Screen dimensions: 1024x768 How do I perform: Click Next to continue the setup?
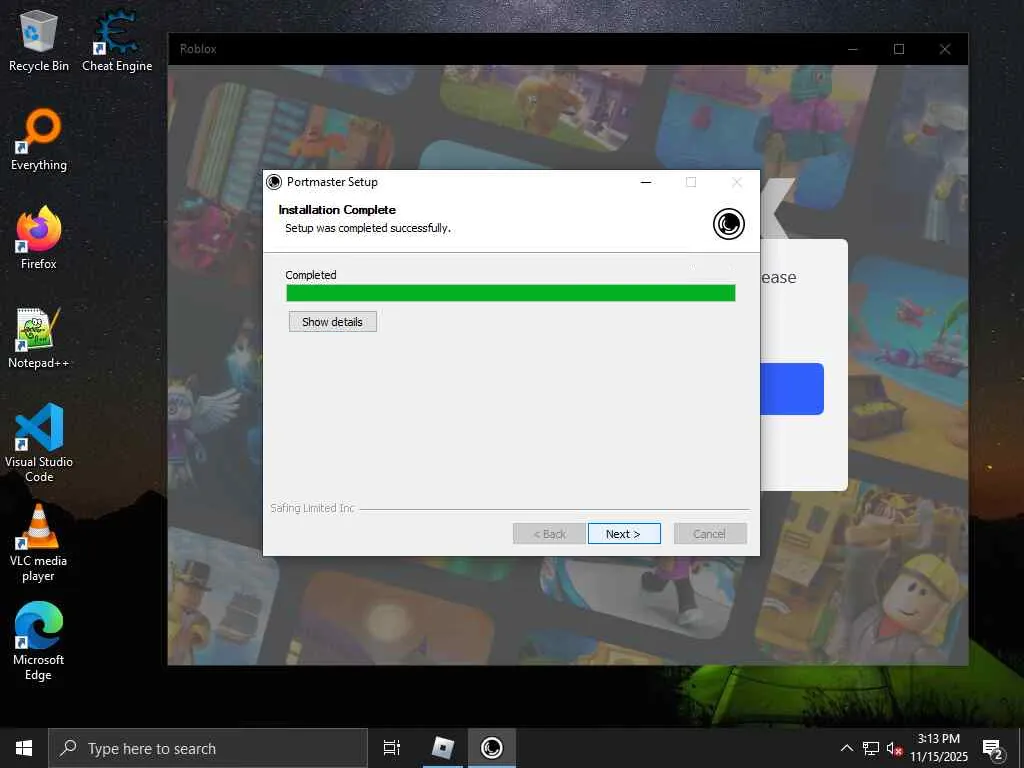(624, 534)
